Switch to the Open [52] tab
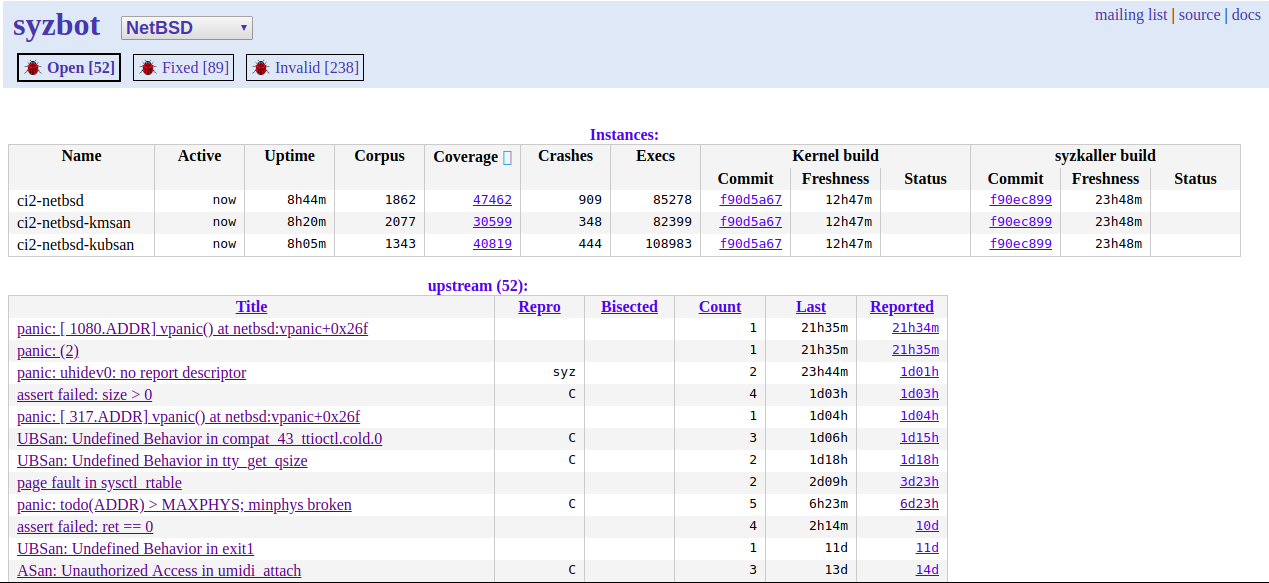 click(69, 68)
